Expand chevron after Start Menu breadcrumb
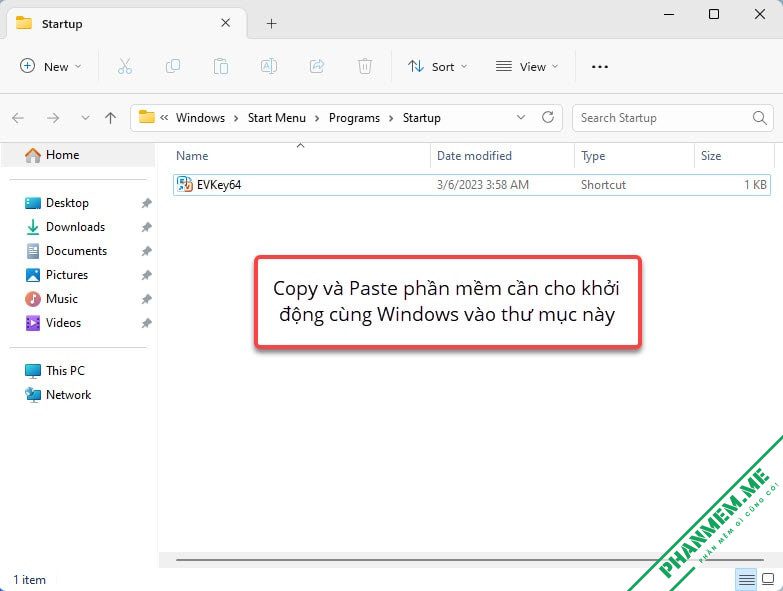783x591 pixels. [x=317, y=119]
